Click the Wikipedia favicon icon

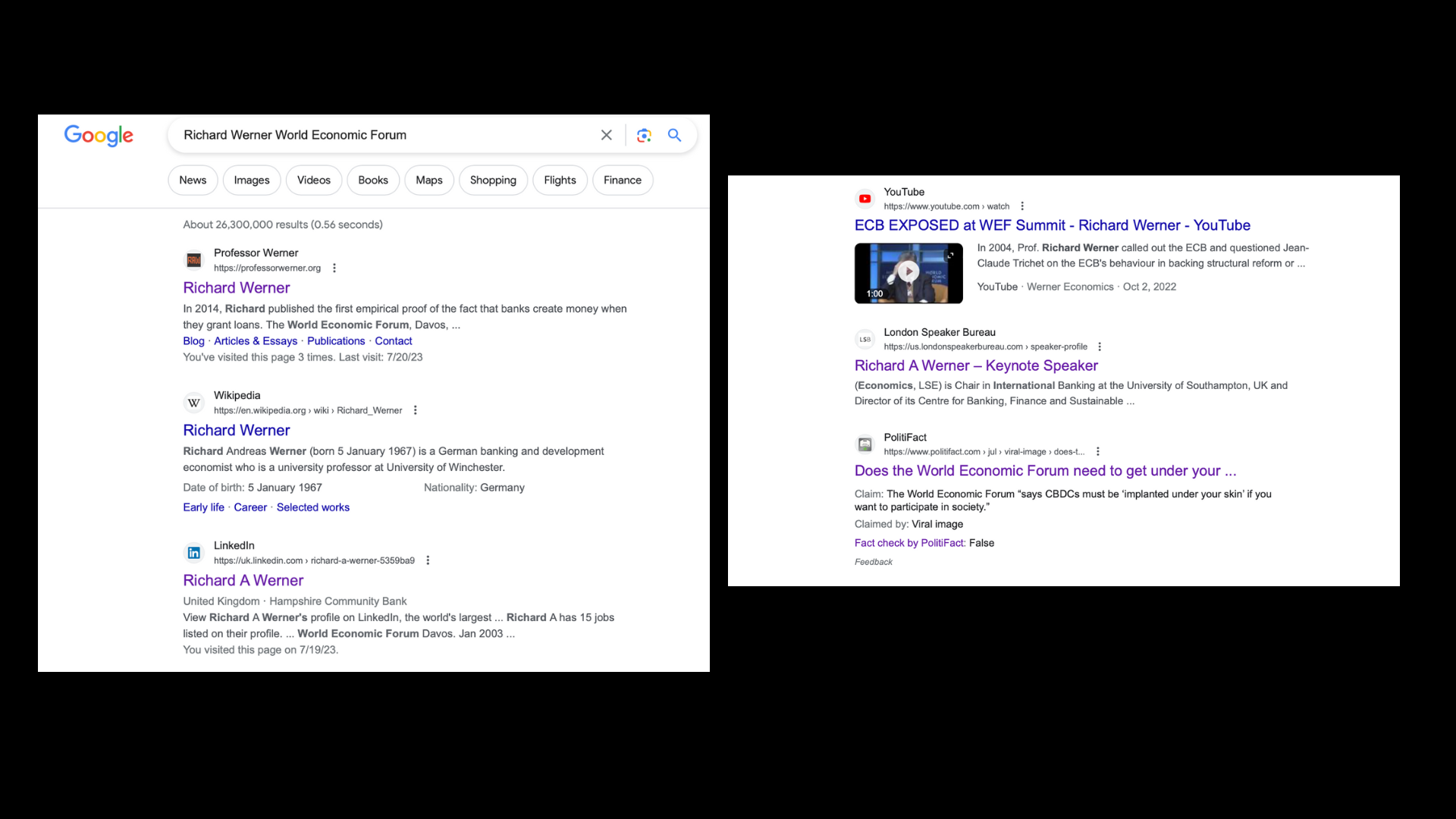tap(194, 403)
